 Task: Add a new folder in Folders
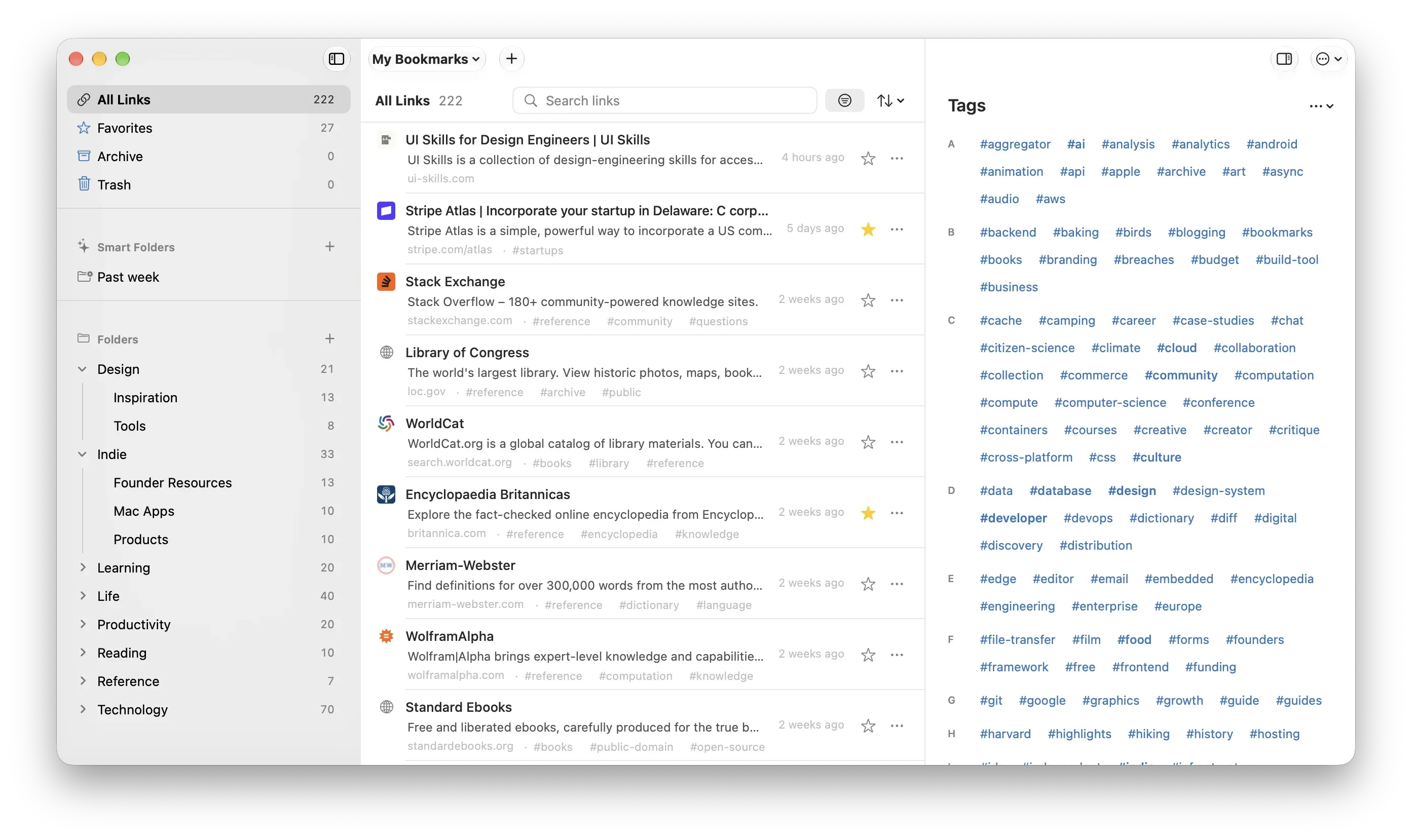click(329, 338)
